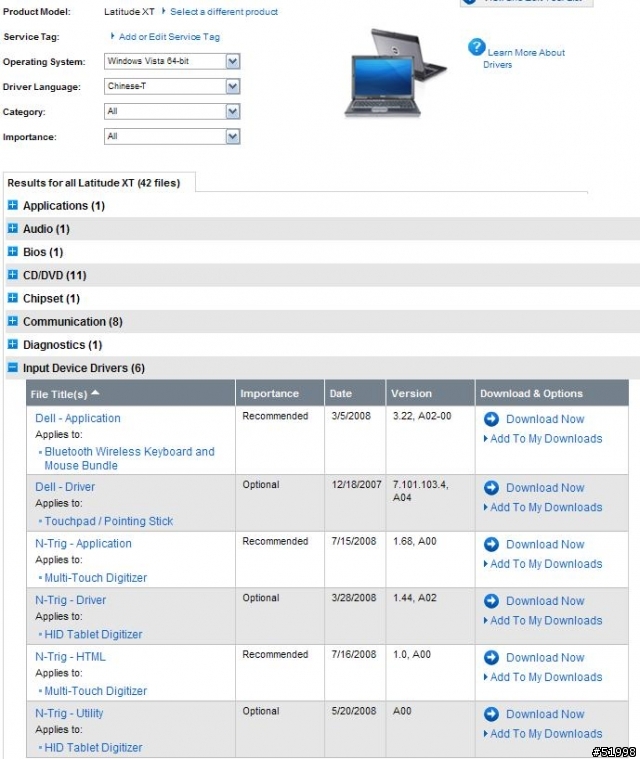Click Multi-Touch Digitizer under N-Trig - HTML

click(96, 691)
